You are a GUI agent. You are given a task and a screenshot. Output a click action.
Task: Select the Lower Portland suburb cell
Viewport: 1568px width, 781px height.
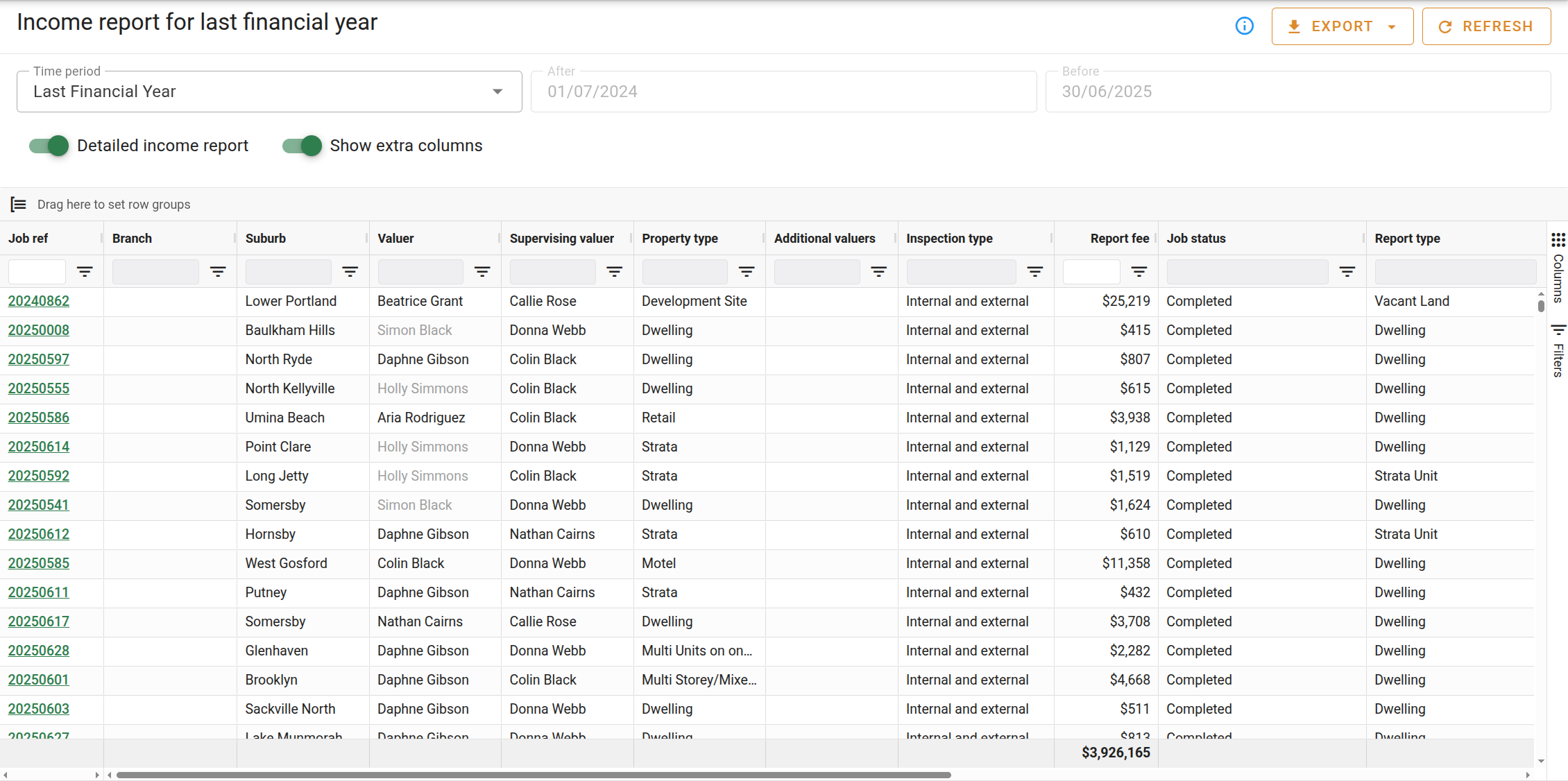coord(303,301)
